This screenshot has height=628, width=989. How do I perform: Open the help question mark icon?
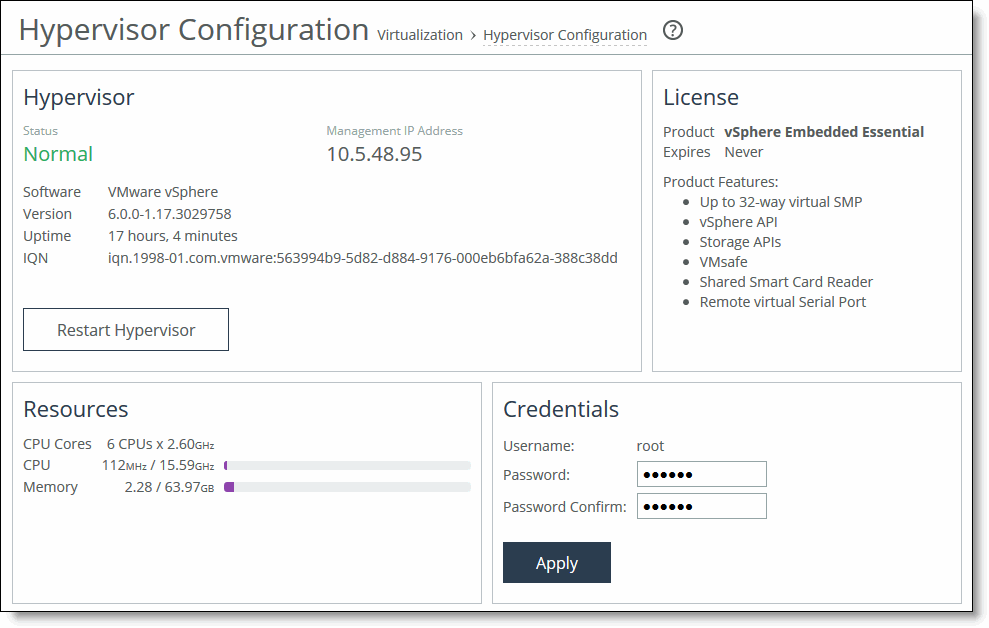pyautogui.click(x=673, y=30)
